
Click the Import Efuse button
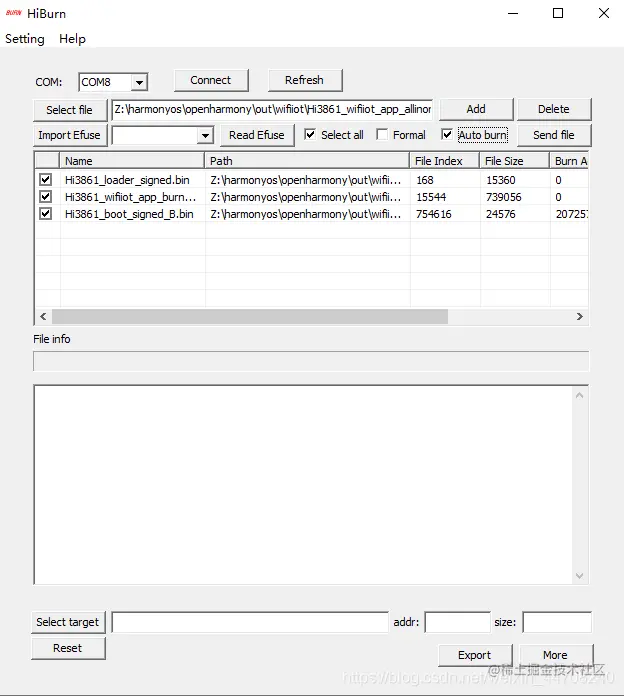point(70,135)
